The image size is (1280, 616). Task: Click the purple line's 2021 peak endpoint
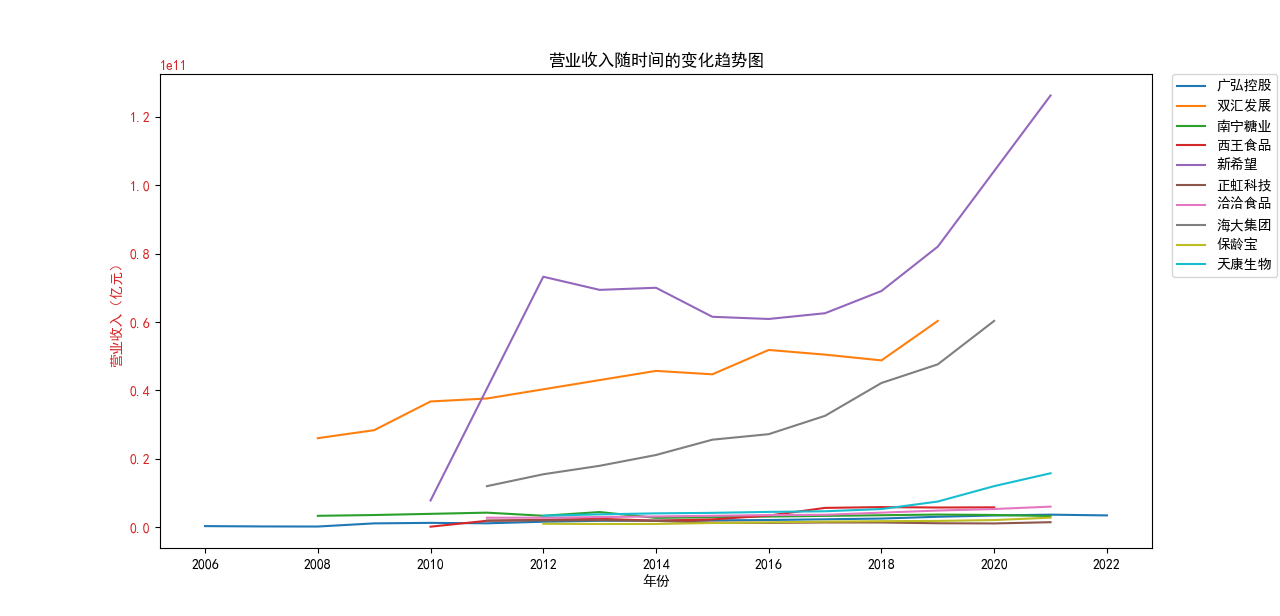point(1050,95)
